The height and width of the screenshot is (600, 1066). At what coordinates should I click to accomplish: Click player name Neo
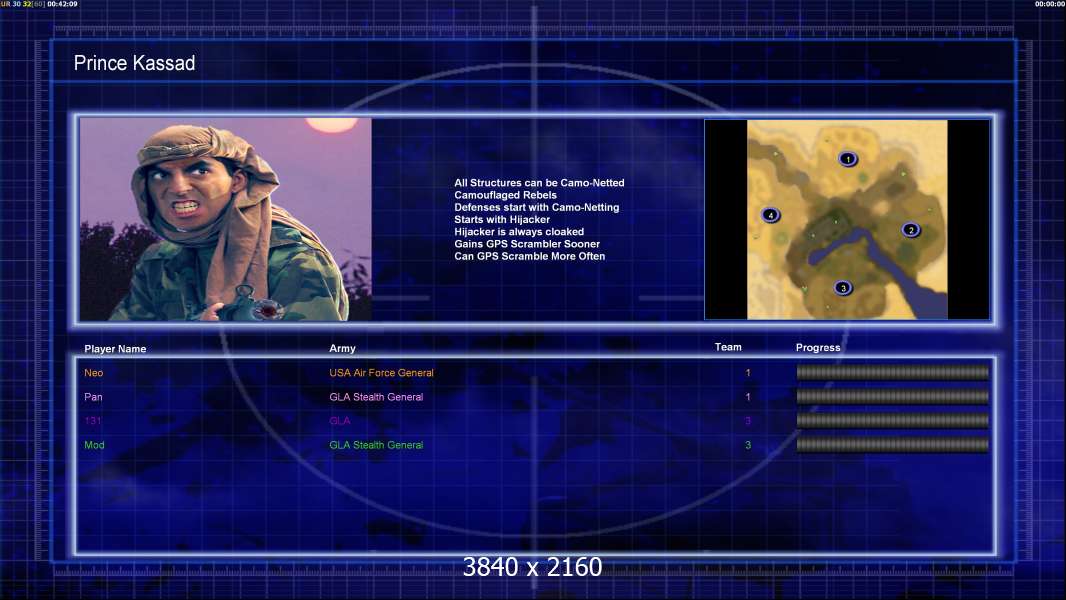click(x=94, y=372)
